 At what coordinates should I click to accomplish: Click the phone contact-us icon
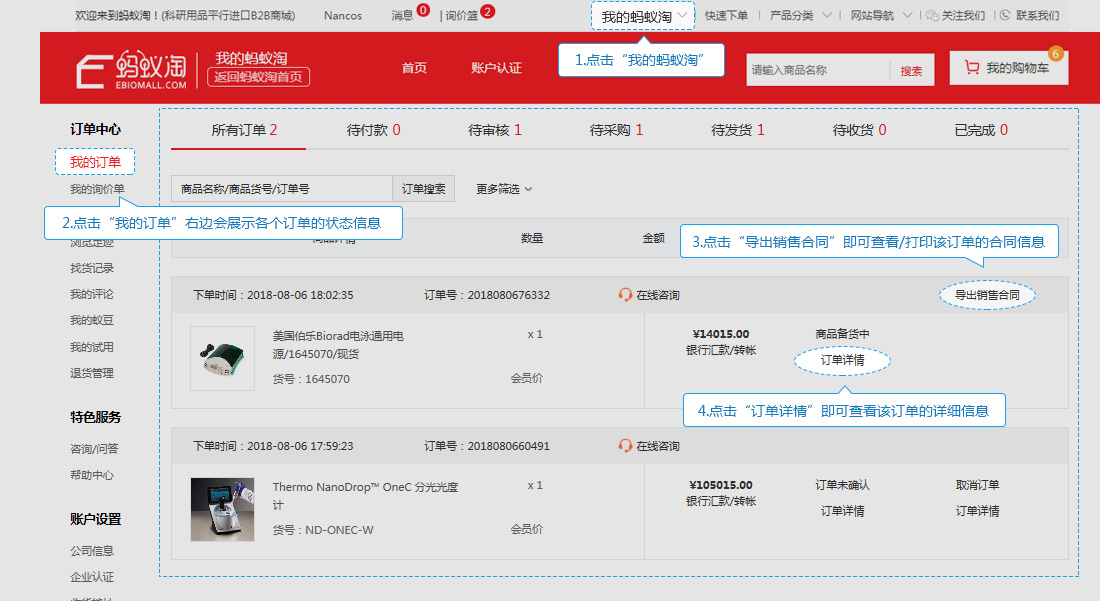[1005, 15]
